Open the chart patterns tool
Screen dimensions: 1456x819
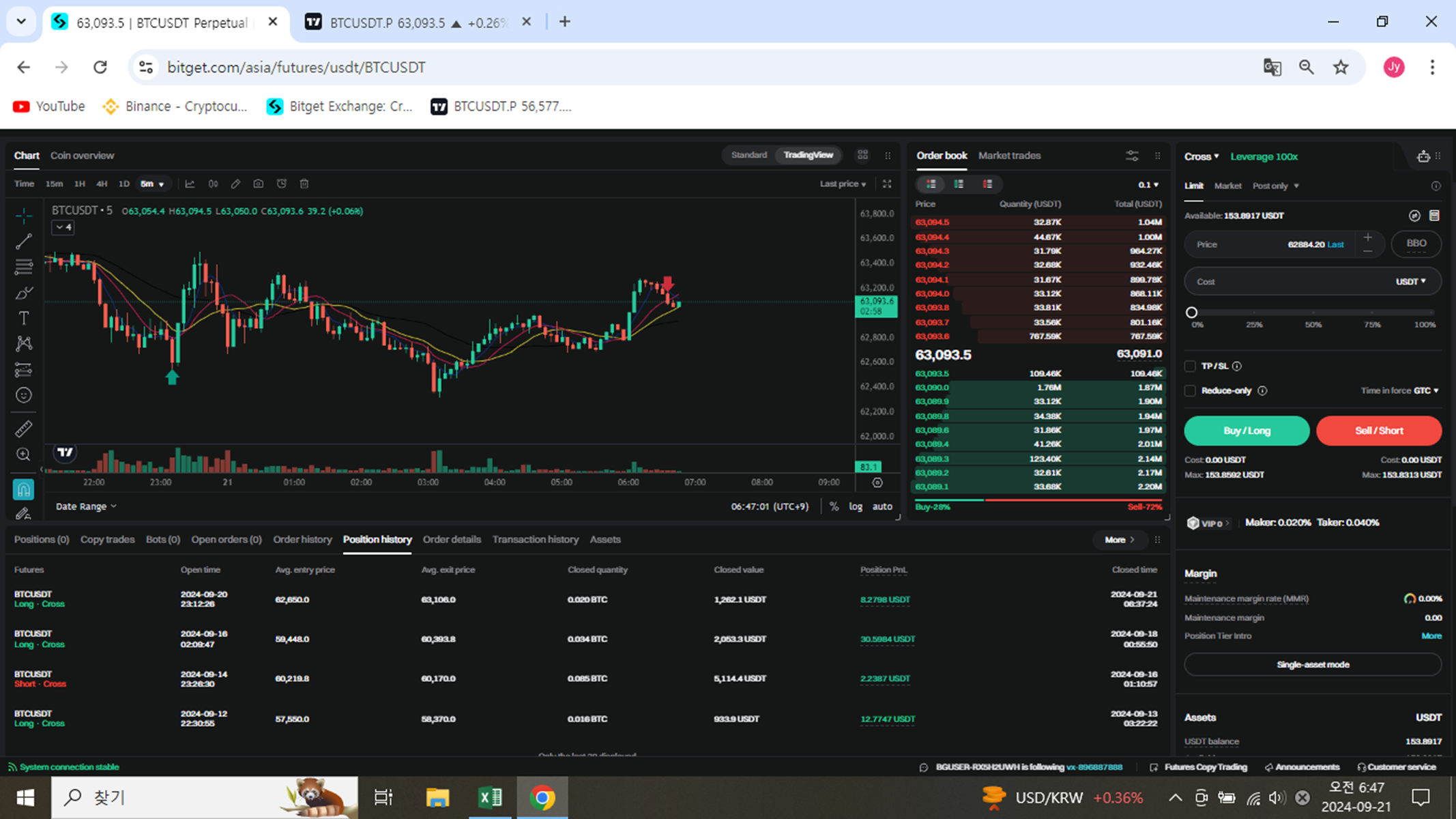point(24,343)
